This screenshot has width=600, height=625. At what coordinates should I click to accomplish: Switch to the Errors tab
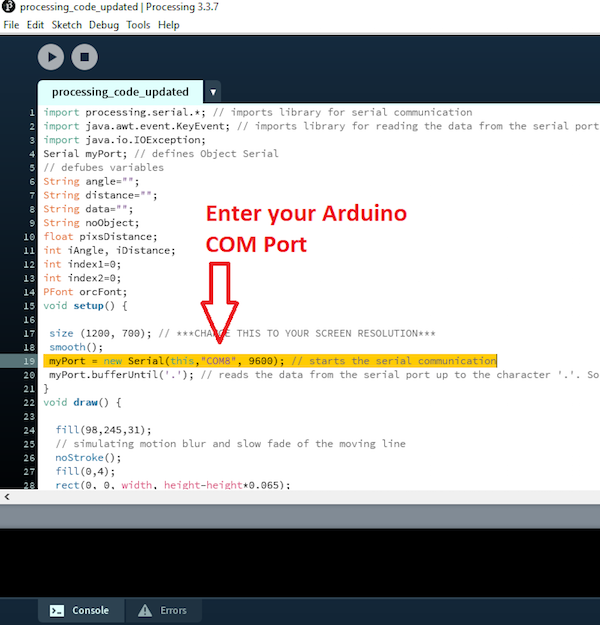coord(163,610)
